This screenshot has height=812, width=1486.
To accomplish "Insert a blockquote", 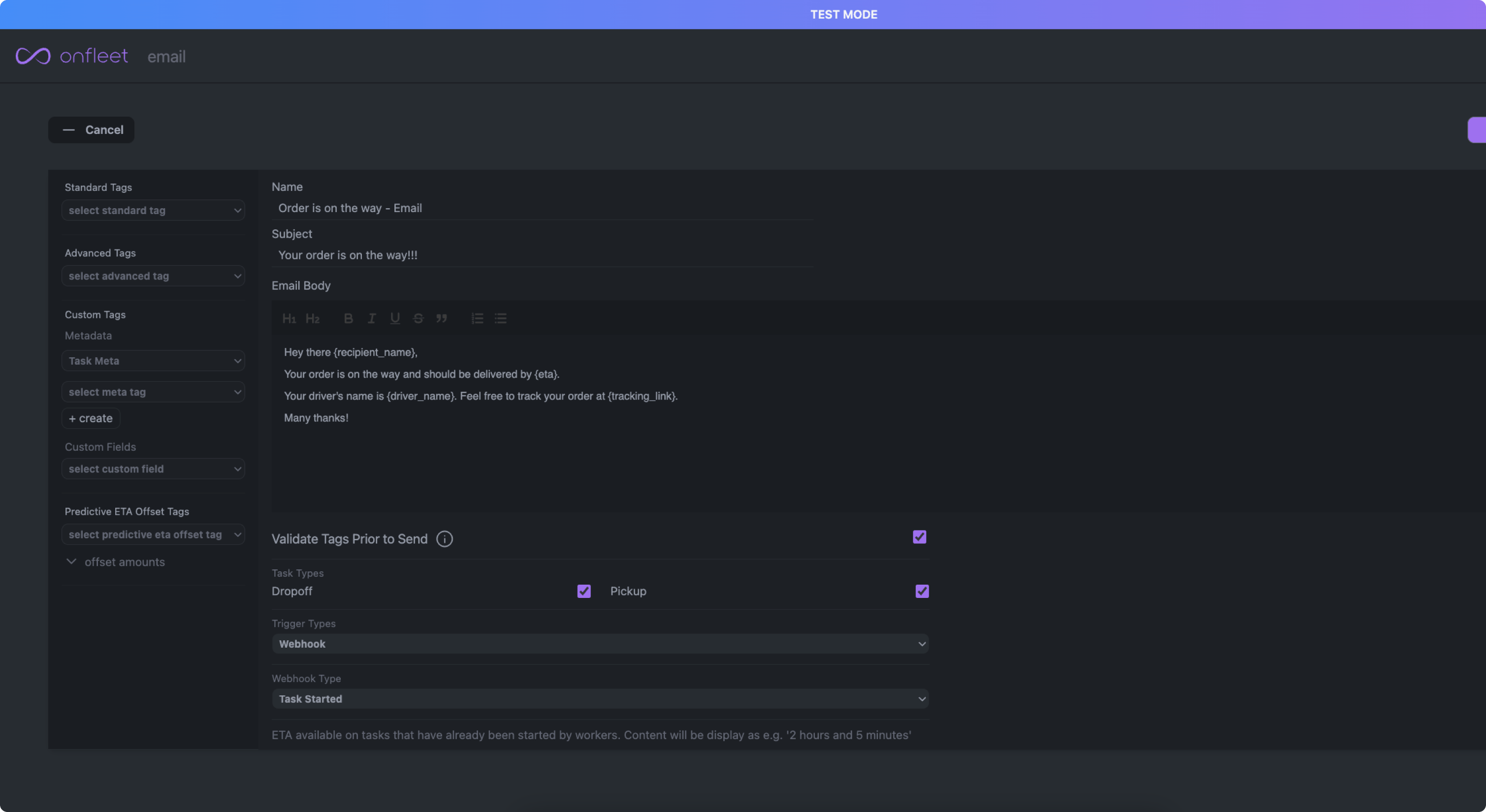I will [x=442, y=318].
